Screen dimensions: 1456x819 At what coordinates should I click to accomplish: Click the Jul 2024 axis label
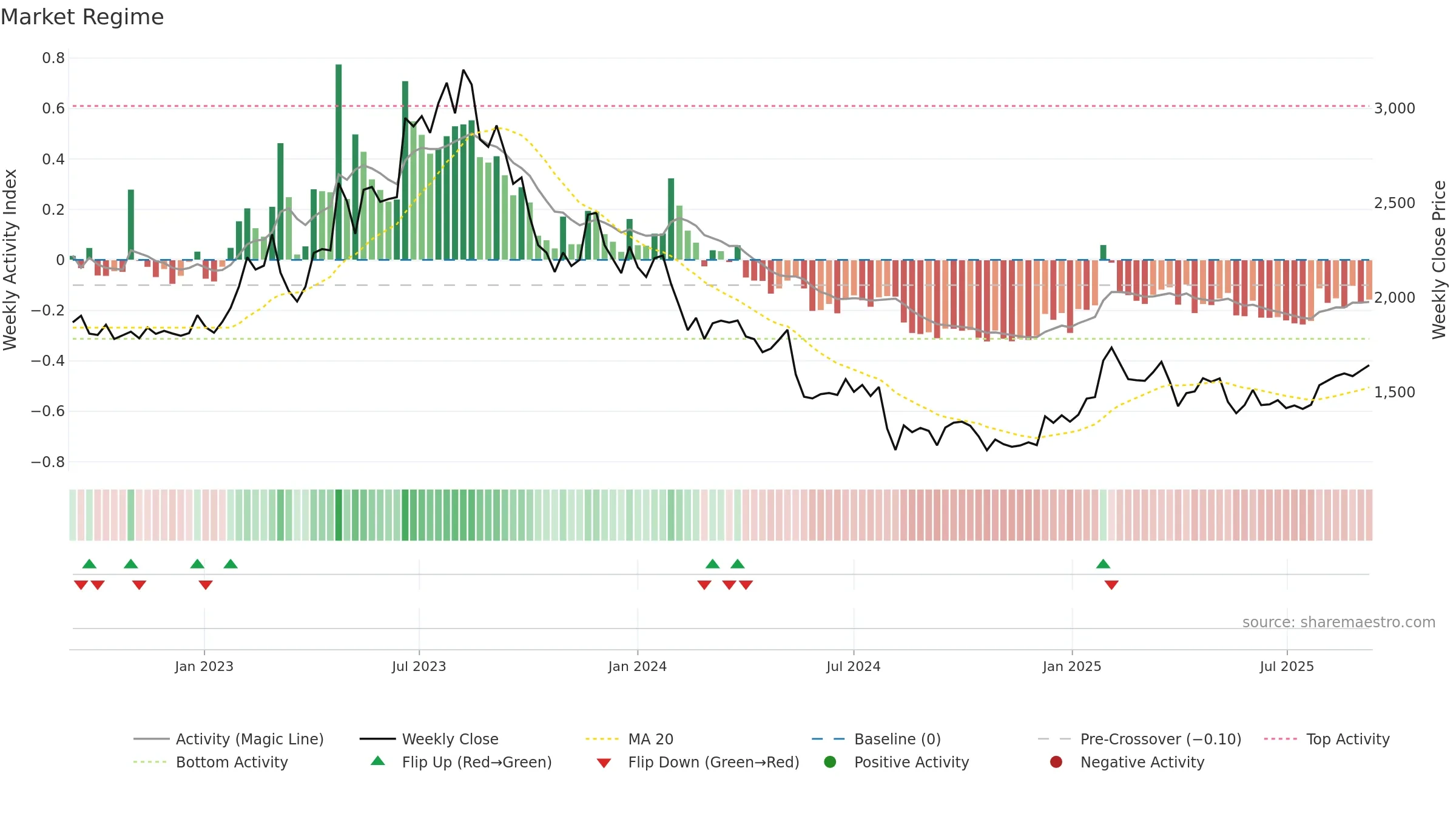854,666
